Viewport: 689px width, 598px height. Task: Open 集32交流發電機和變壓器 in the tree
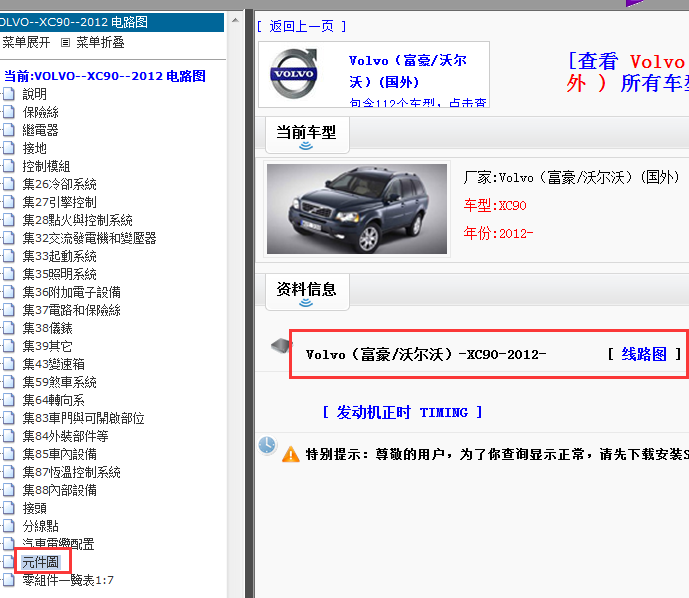pyautogui.click(x=89, y=238)
